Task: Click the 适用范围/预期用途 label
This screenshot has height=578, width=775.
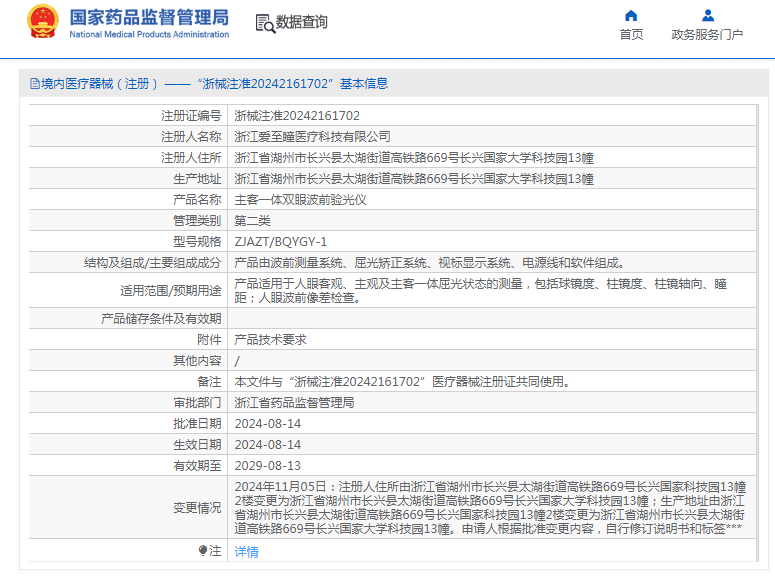Action: 171,291
